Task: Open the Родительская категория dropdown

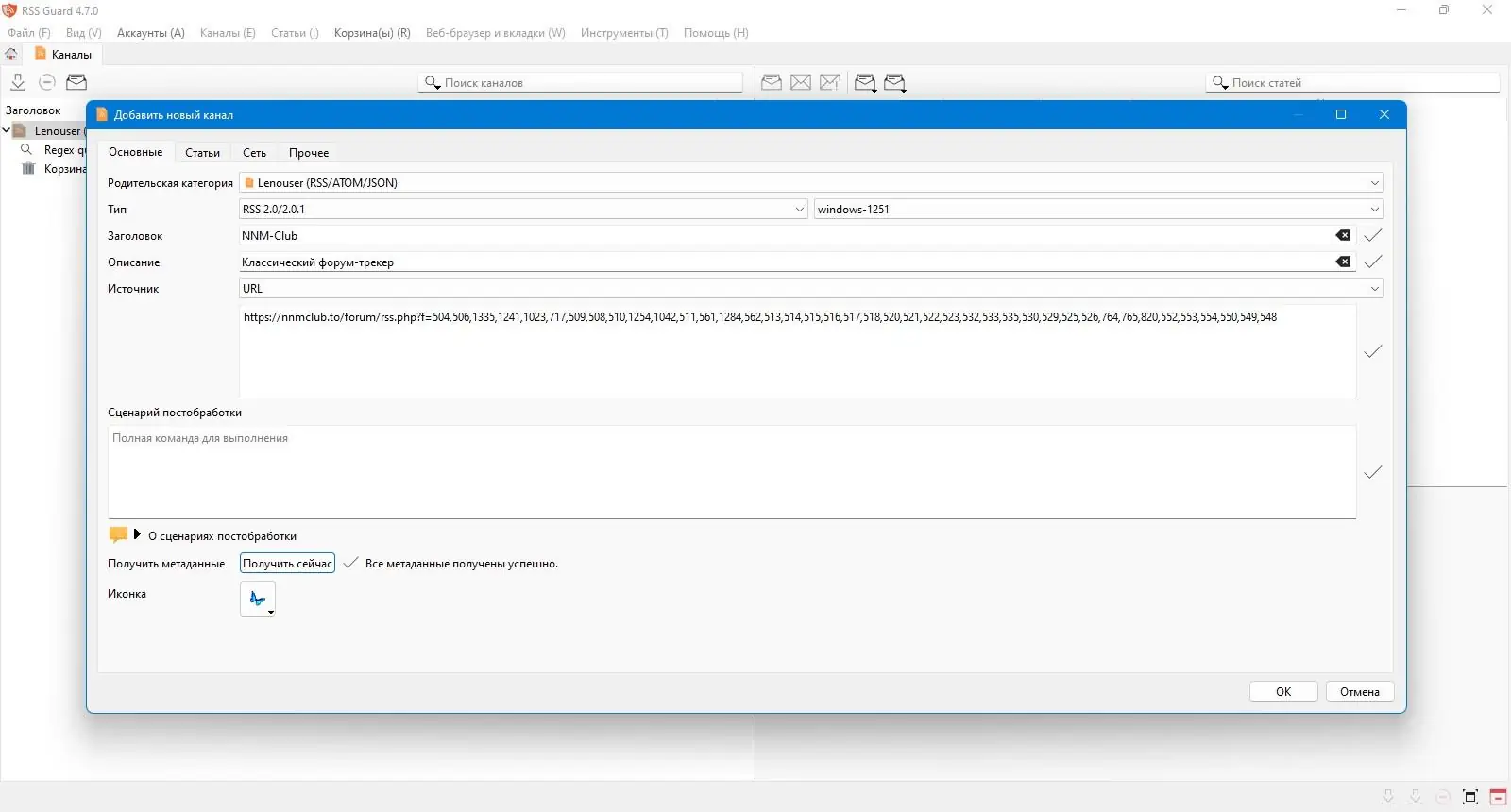Action: click(x=811, y=182)
